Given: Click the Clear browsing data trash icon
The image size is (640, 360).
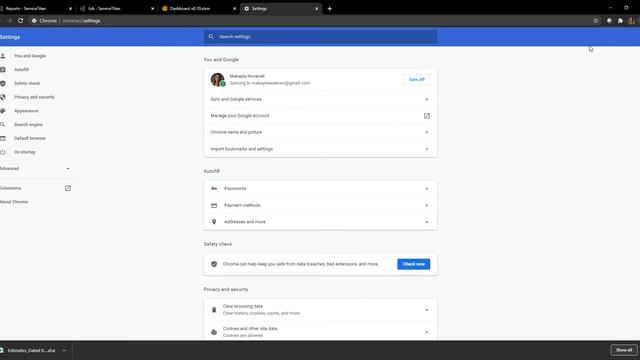Looking at the screenshot, I should 214,310.
